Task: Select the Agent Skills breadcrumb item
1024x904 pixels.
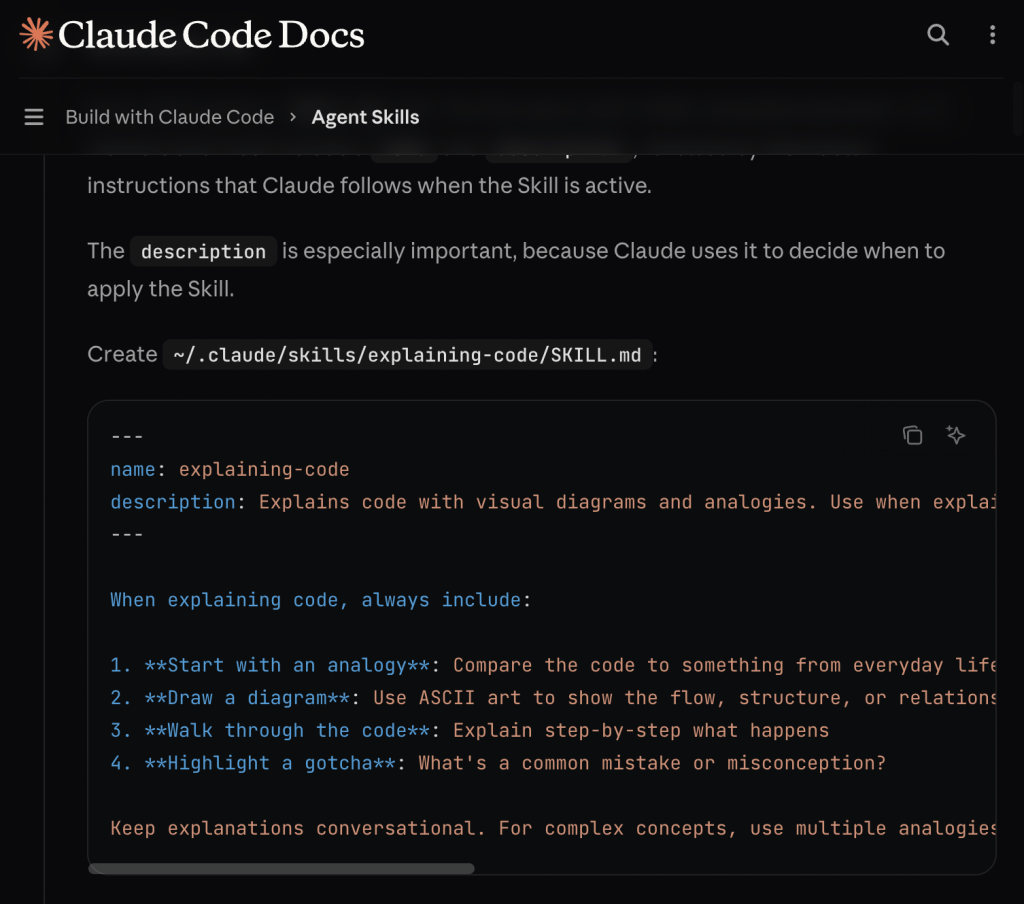Action: click(365, 117)
